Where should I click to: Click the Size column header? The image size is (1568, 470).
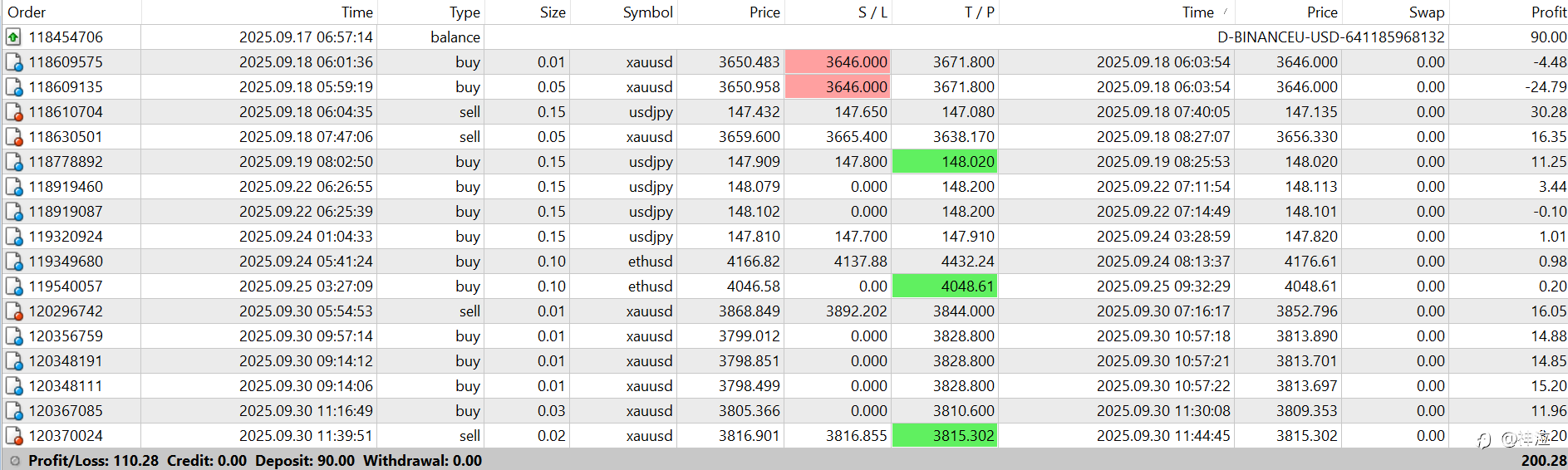pos(552,12)
